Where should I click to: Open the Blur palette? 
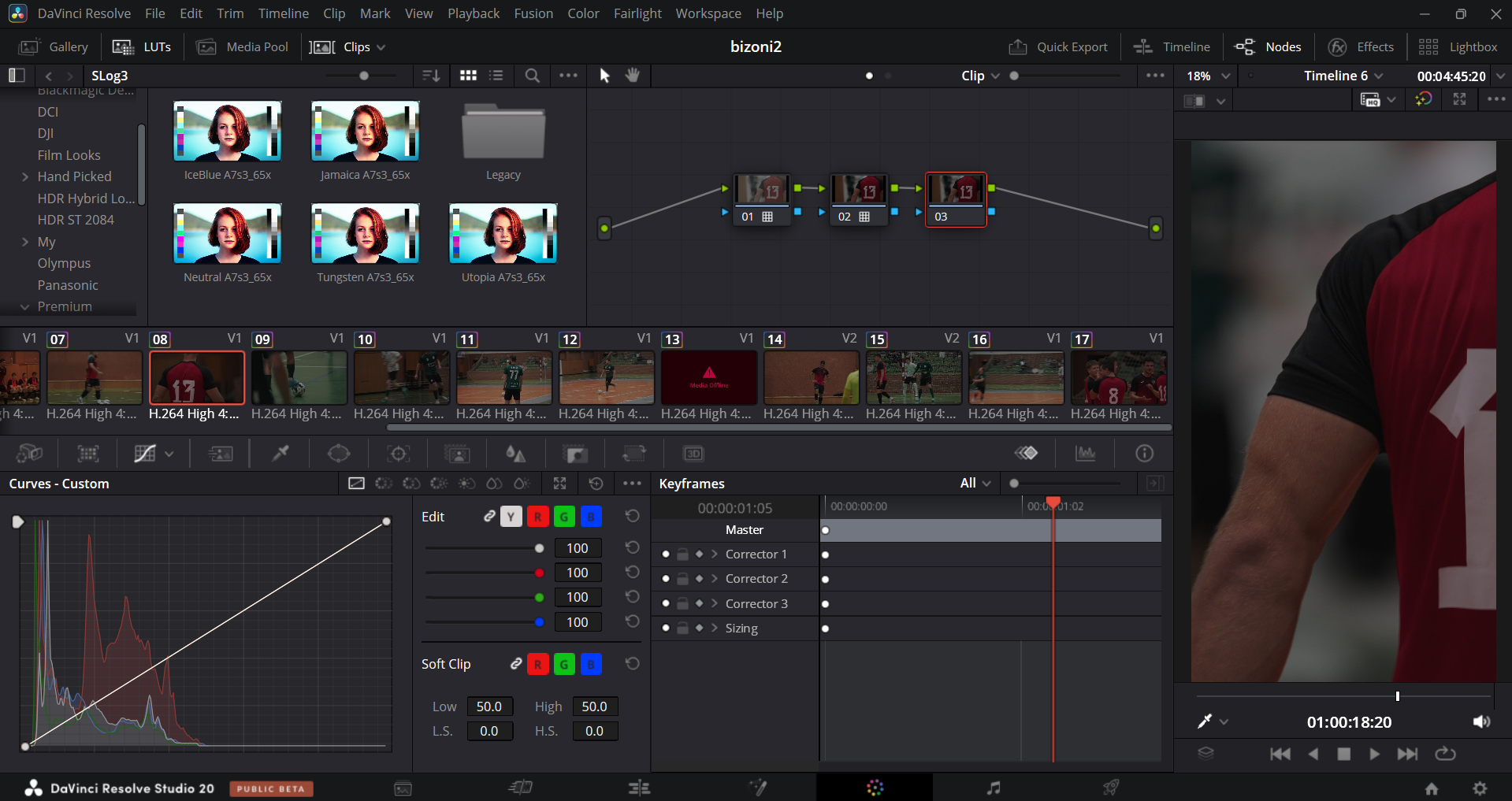515,454
